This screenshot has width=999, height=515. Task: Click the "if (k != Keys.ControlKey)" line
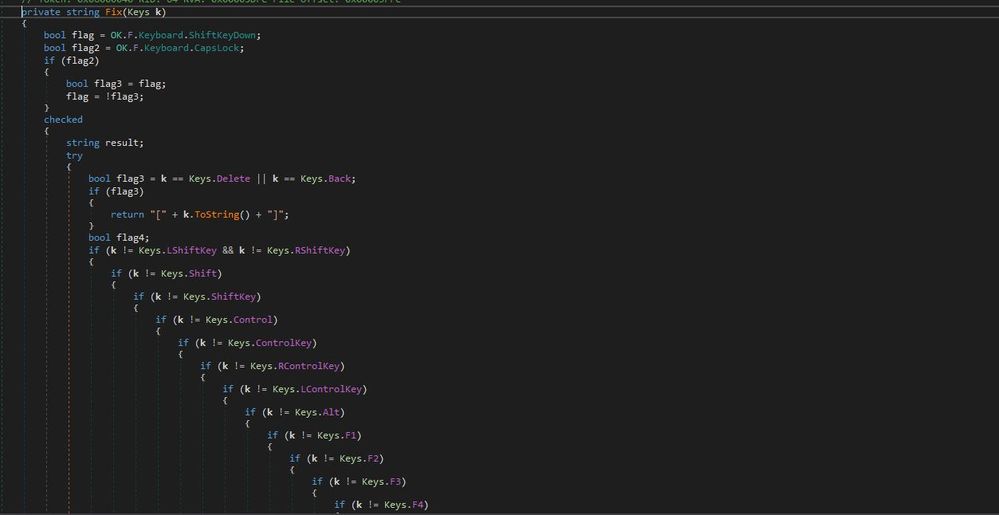pyautogui.click(x=247, y=343)
